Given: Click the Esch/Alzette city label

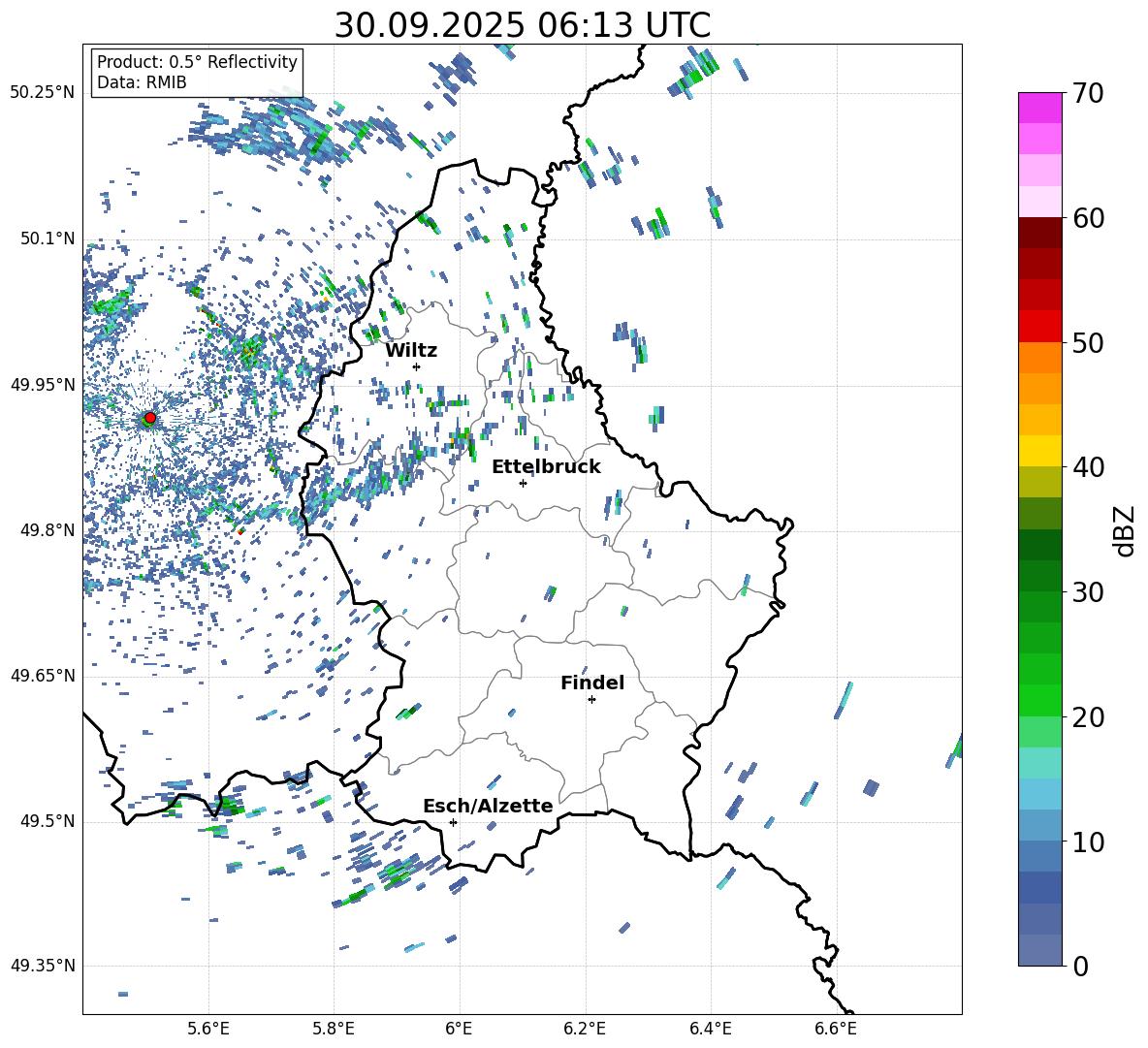Looking at the screenshot, I should pos(488,806).
